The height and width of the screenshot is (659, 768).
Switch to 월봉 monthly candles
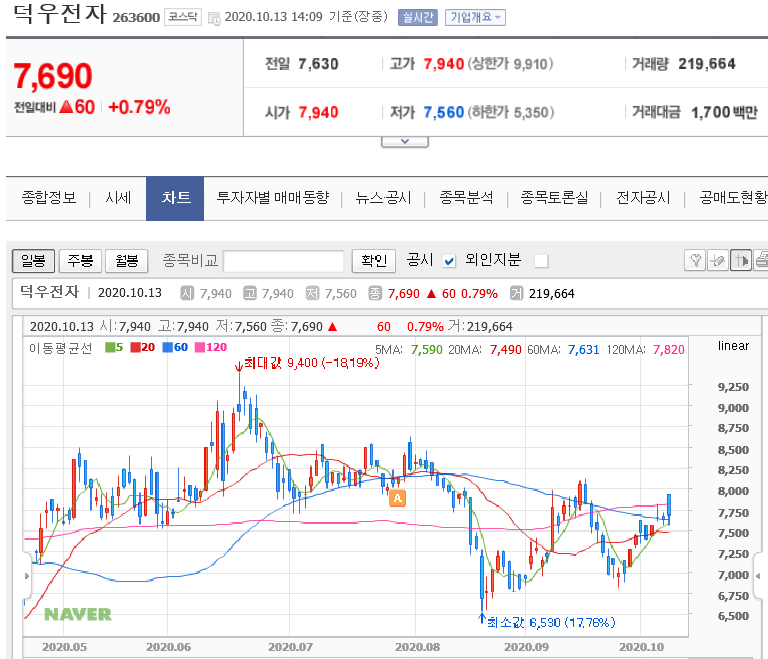click(x=127, y=261)
